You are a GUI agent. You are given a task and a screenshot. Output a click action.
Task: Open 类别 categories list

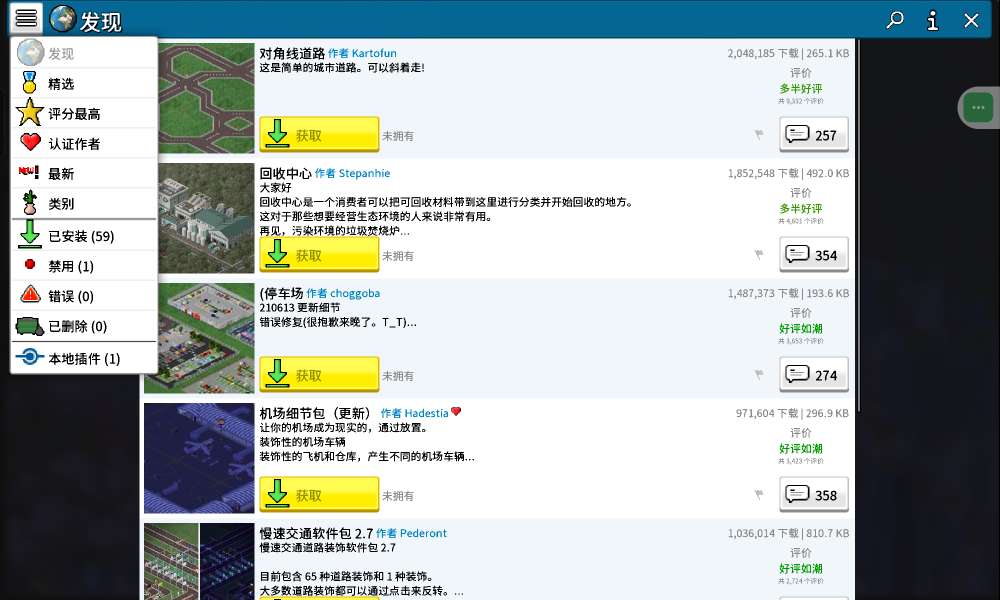(84, 203)
